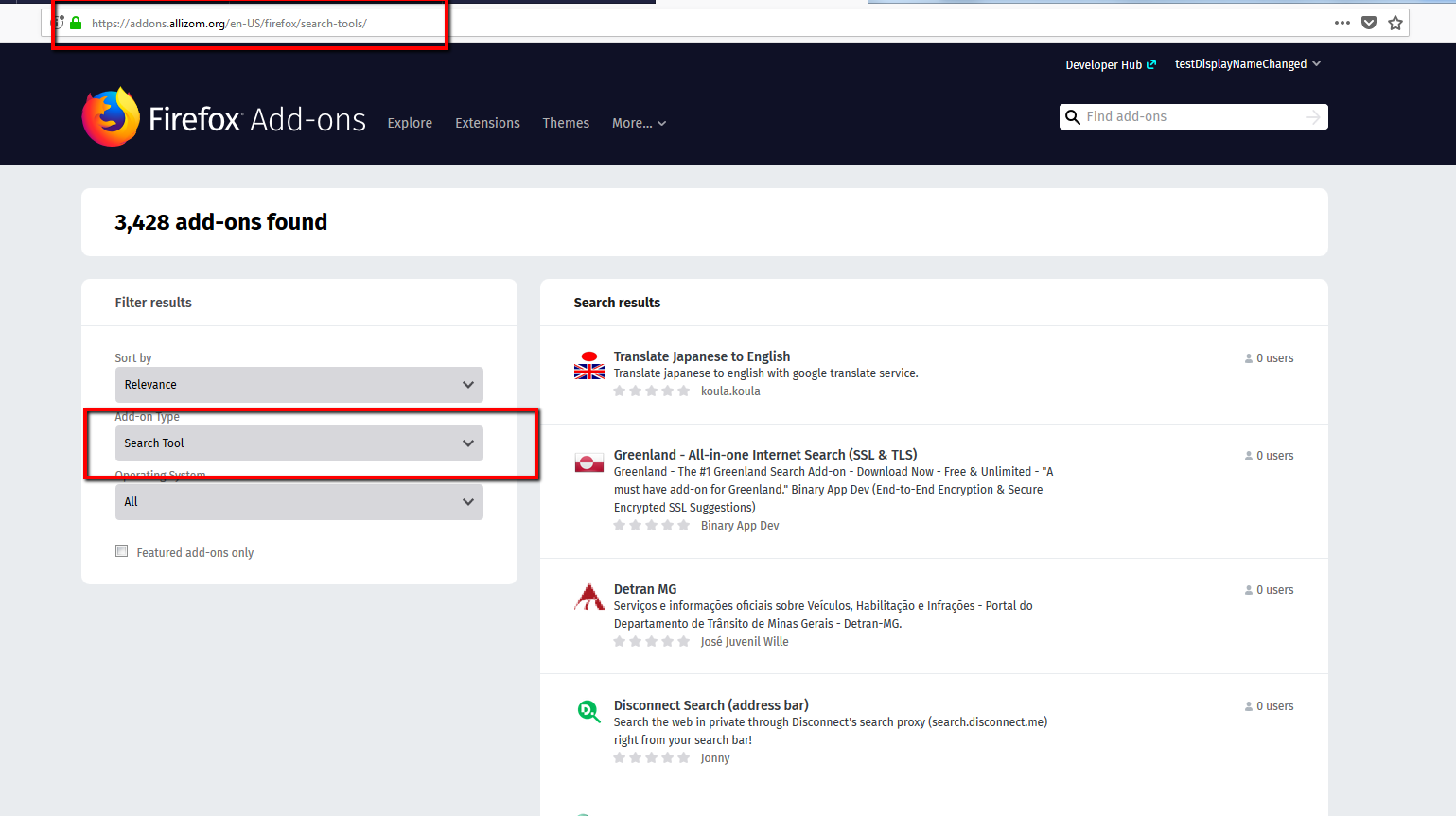Open the Extensions section

[x=487, y=123]
